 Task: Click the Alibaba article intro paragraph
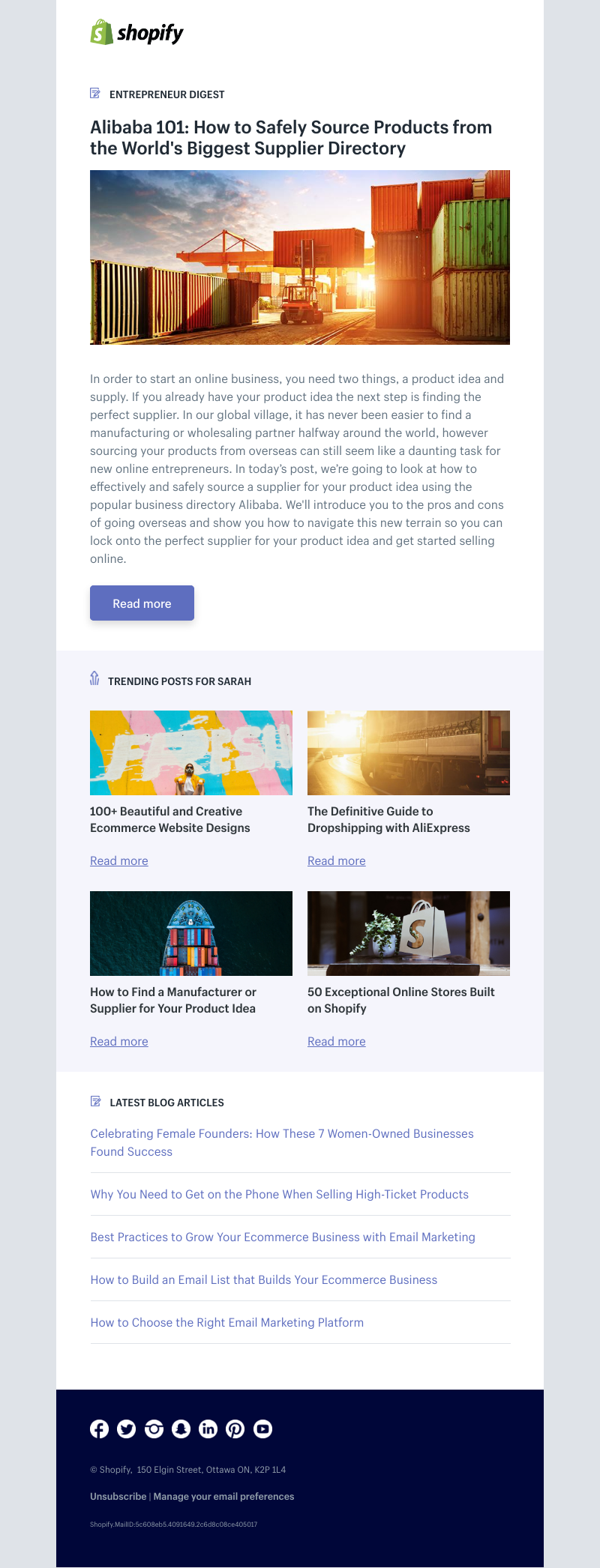297,468
